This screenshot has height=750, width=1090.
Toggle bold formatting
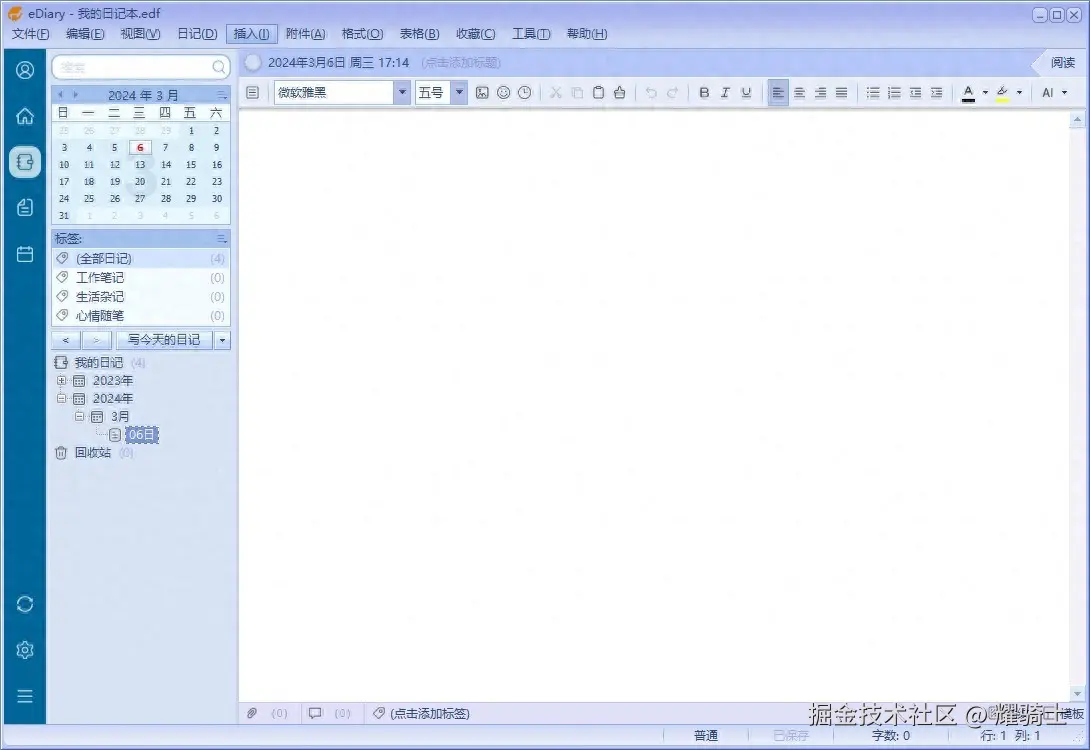click(704, 92)
